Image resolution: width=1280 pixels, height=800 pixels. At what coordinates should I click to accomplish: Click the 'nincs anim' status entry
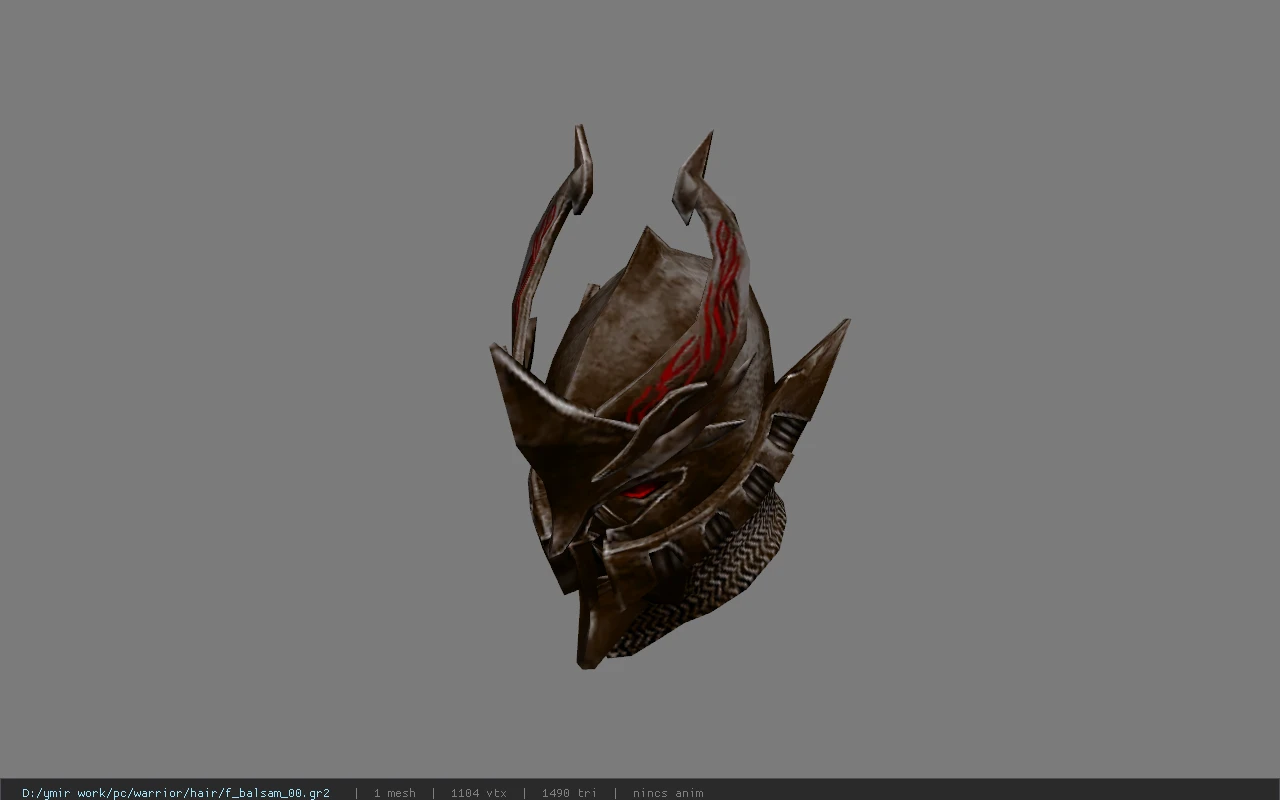(668, 793)
